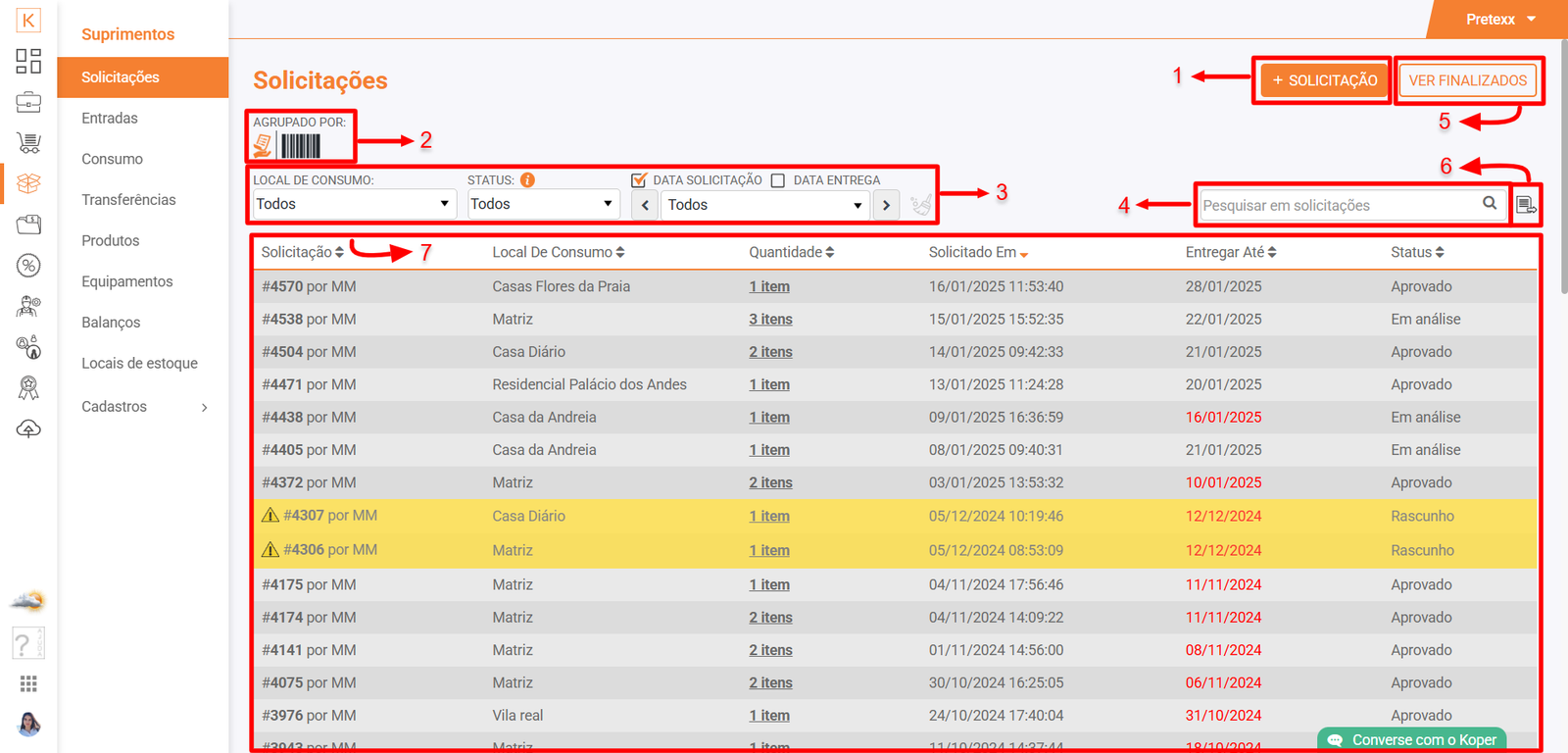Viewport: 1568px width, 753px height.
Task: Click the export list icon beside search
Action: tap(1526, 205)
